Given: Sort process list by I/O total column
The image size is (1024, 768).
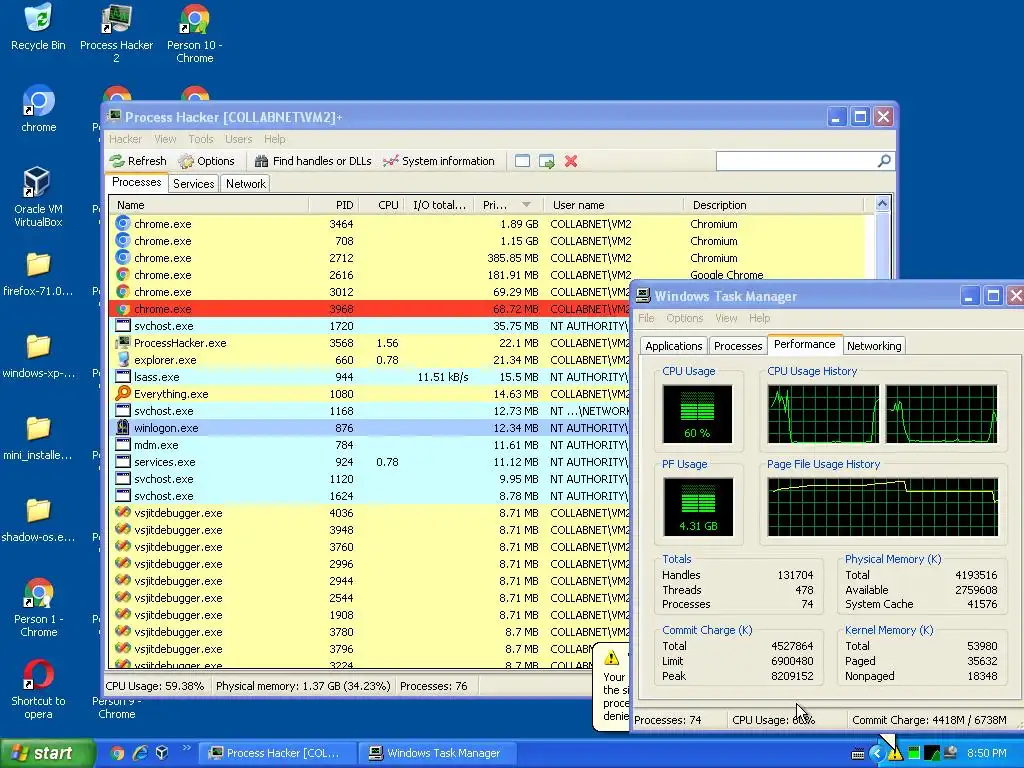Looking at the screenshot, I should [x=440, y=205].
